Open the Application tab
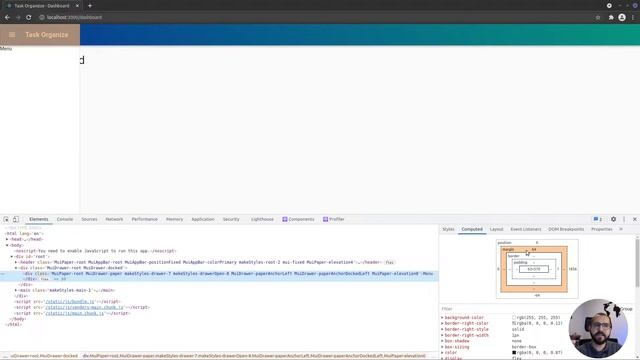The width and height of the screenshot is (640, 360). (203, 219)
